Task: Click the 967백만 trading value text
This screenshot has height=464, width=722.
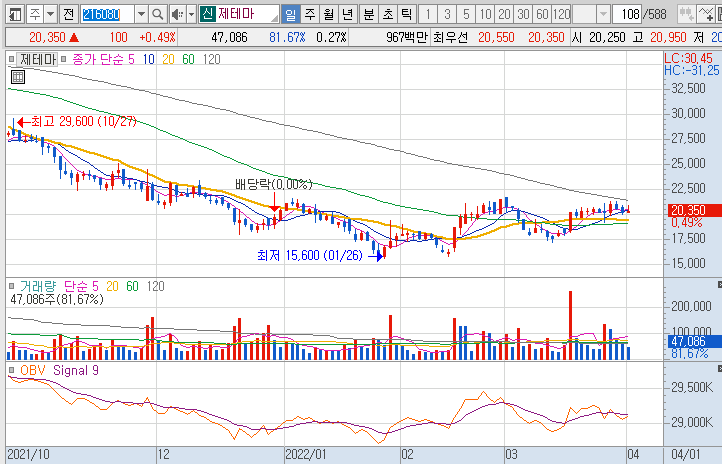Action: pyautogui.click(x=406, y=37)
